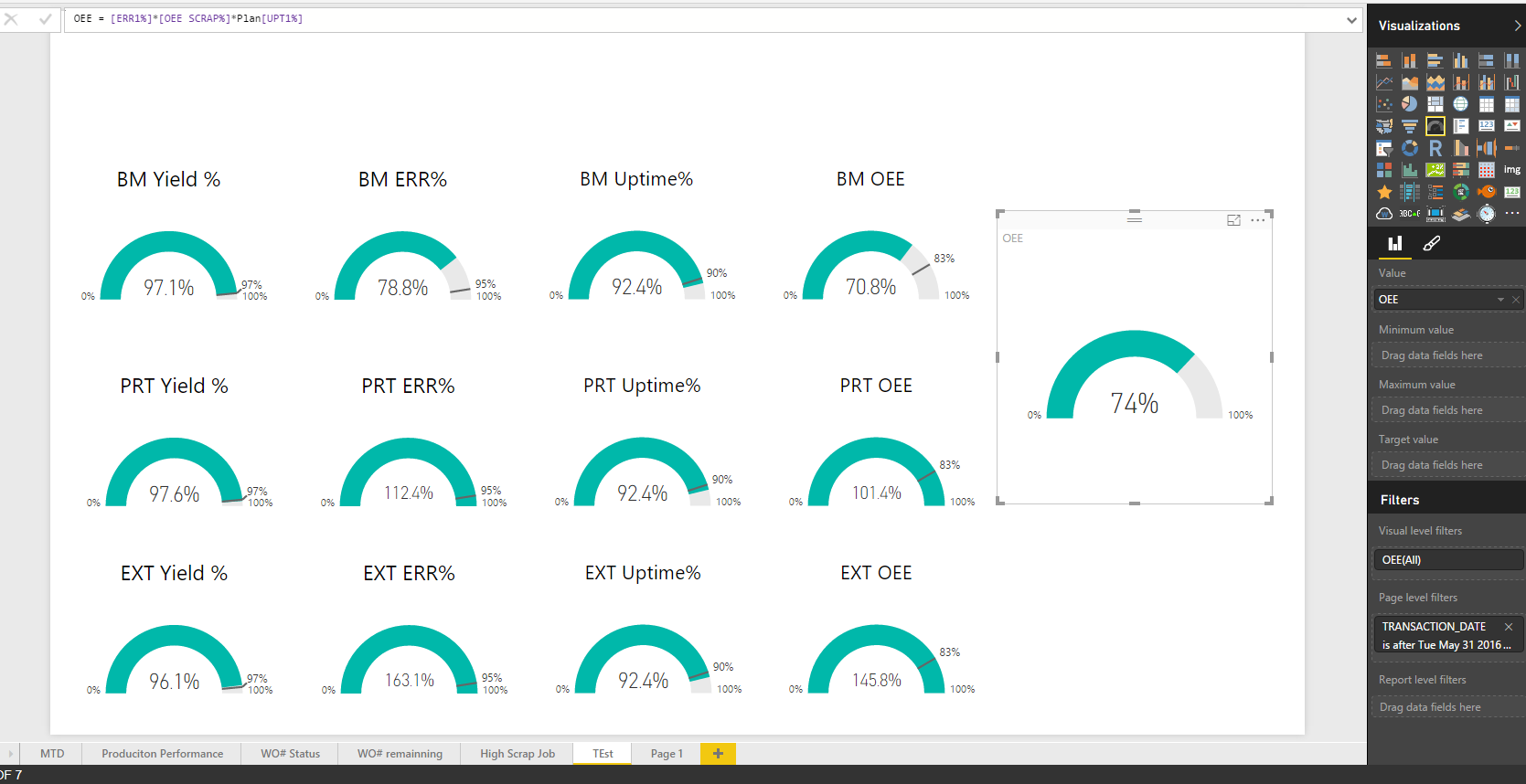
Task: Collapse the Visualizations pane
Action: [x=1518, y=26]
